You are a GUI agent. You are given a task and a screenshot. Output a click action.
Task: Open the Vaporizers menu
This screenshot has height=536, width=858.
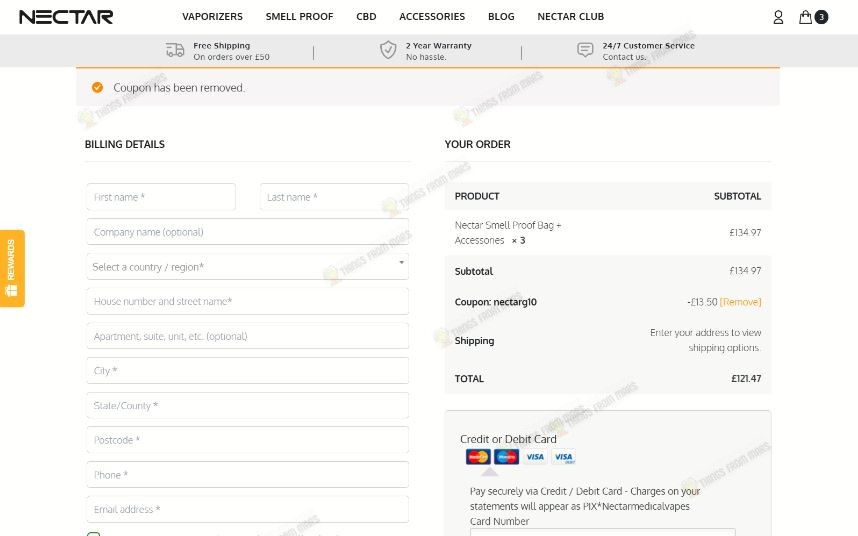[212, 17]
